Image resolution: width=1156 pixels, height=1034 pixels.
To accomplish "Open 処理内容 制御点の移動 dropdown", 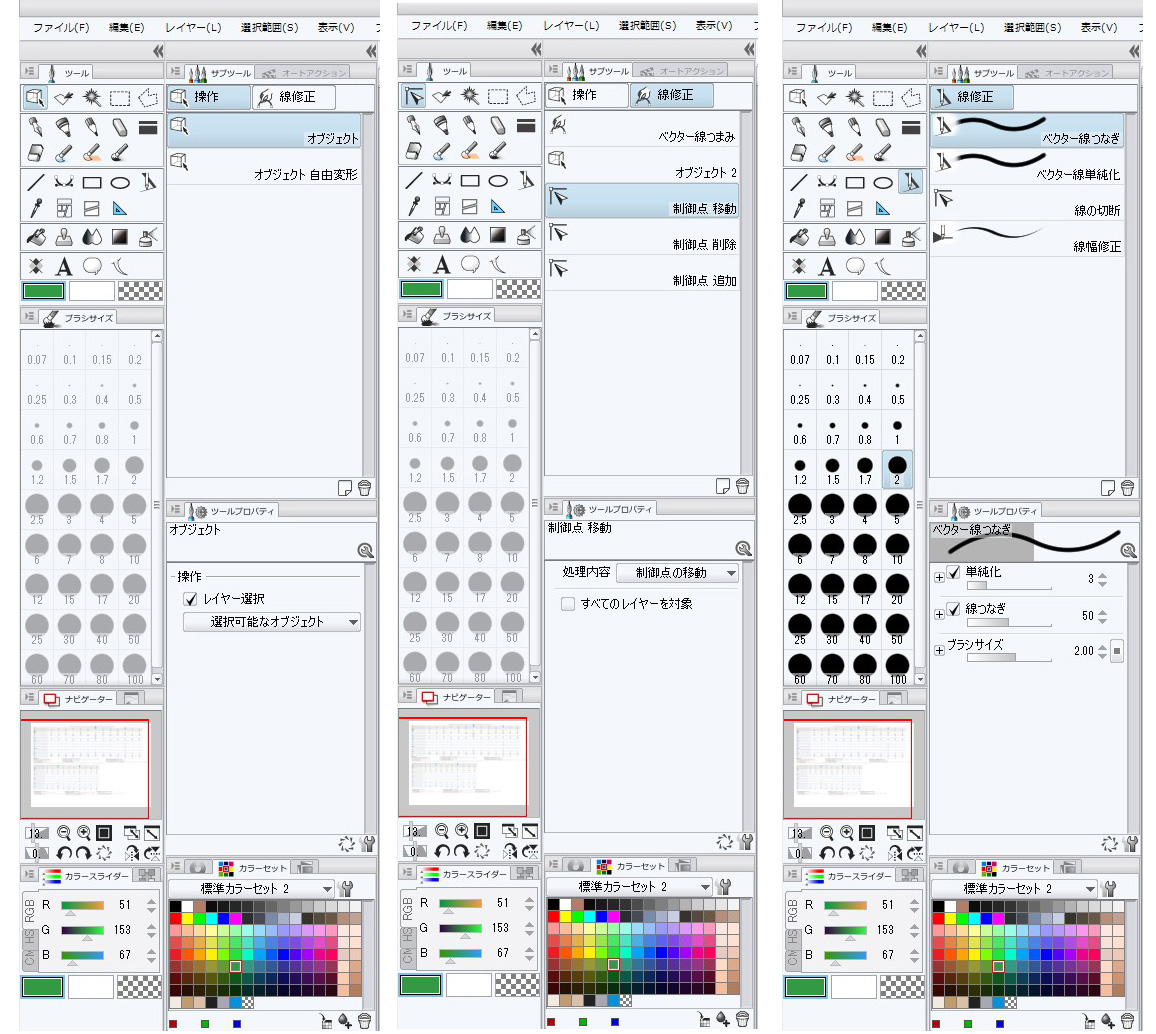I will coord(677,573).
